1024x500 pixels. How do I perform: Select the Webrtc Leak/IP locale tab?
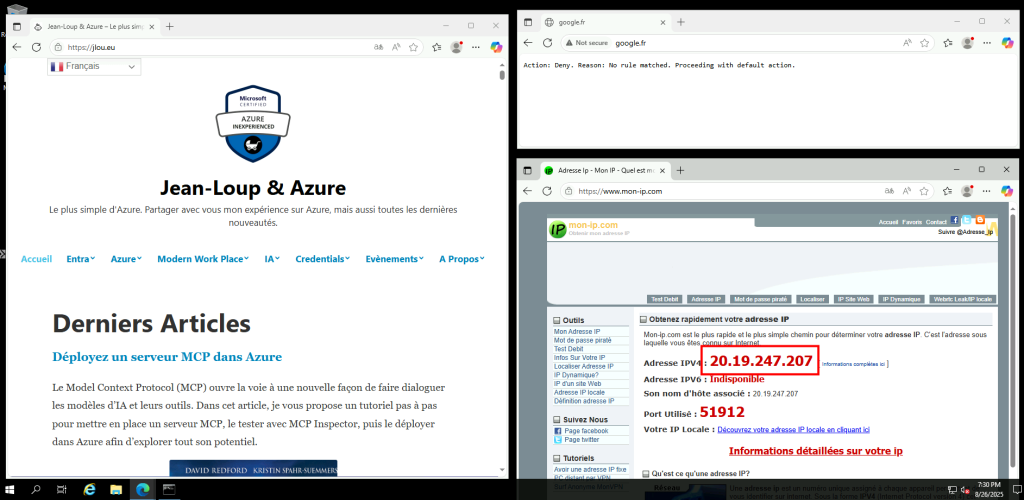pyautogui.click(x=963, y=299)
